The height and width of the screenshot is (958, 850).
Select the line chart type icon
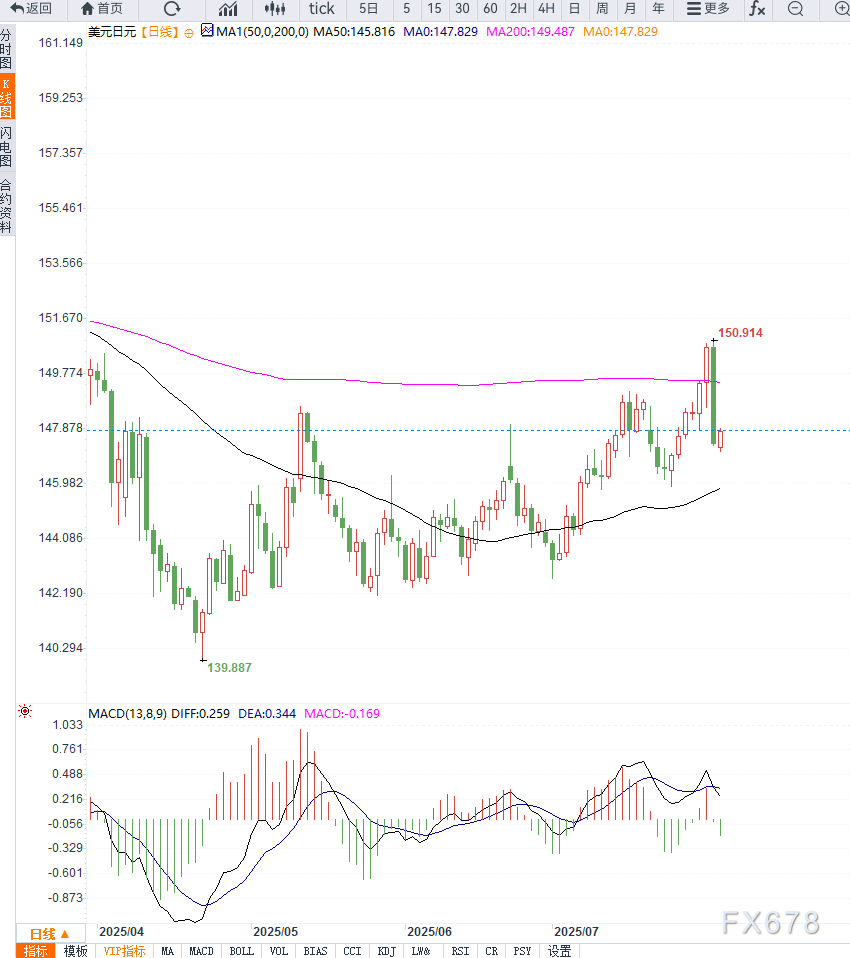click(228, 9)
